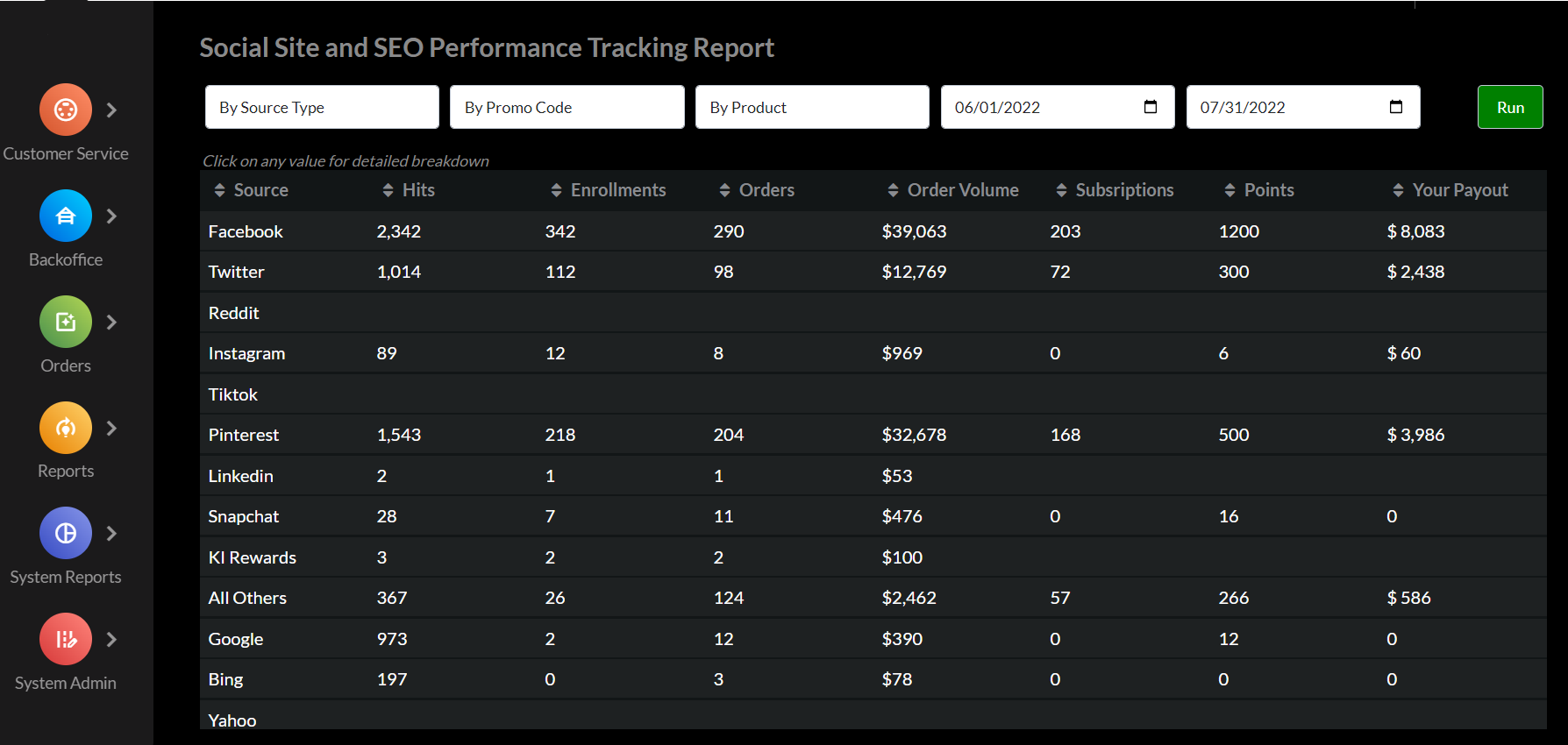Expand the Orders menu chevron
The height and width of the screenshot is (745, 1568).
pos(111,322)
